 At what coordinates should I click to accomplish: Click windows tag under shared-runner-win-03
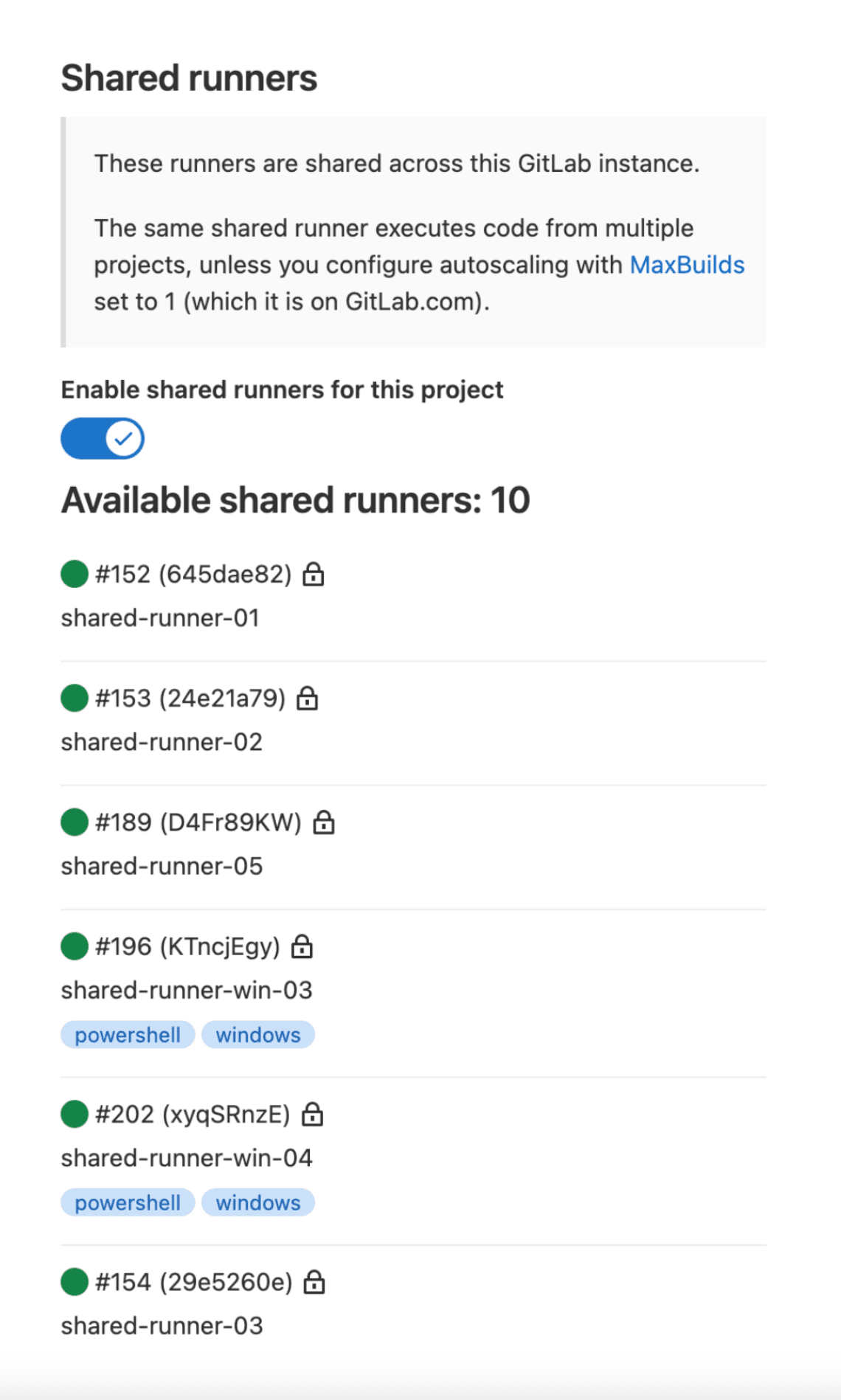(x=258, y=1035)
